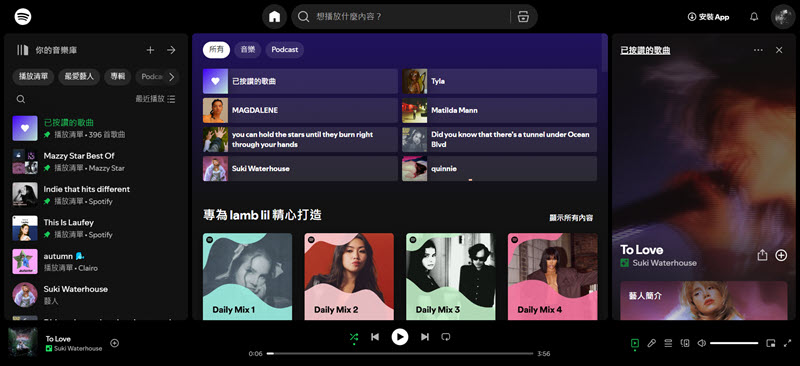Open 已按讚的歌曲 shortcut tile

[x=300, y=81]
